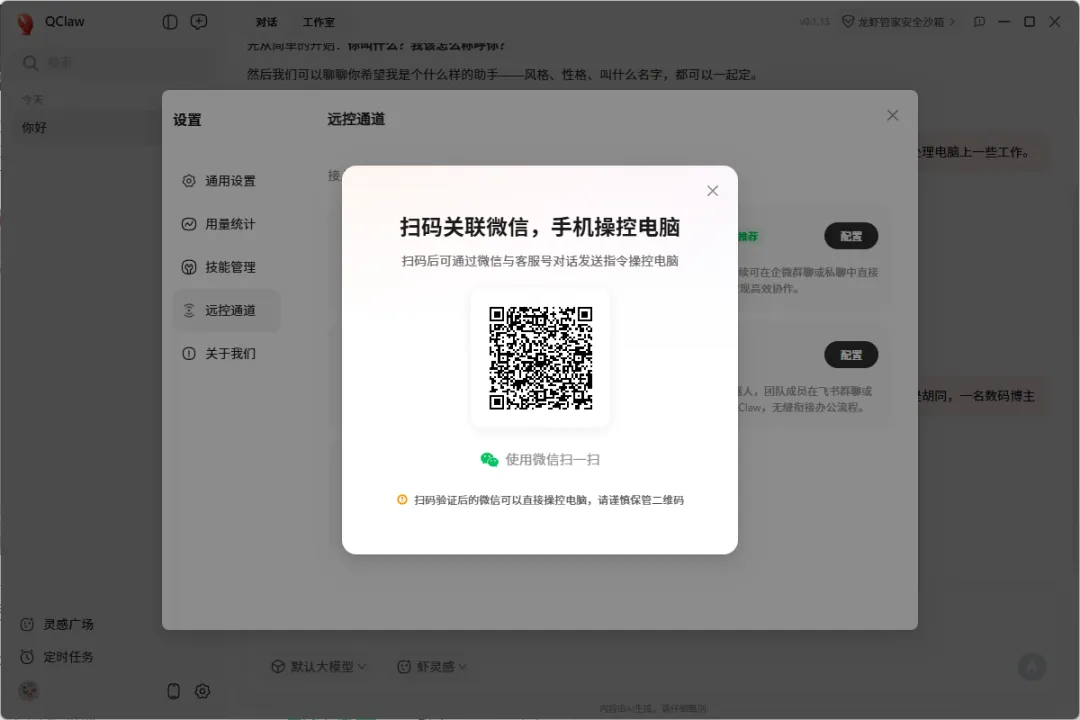Open 技能管理 in settings sidebar

click(x=227, y=267)
